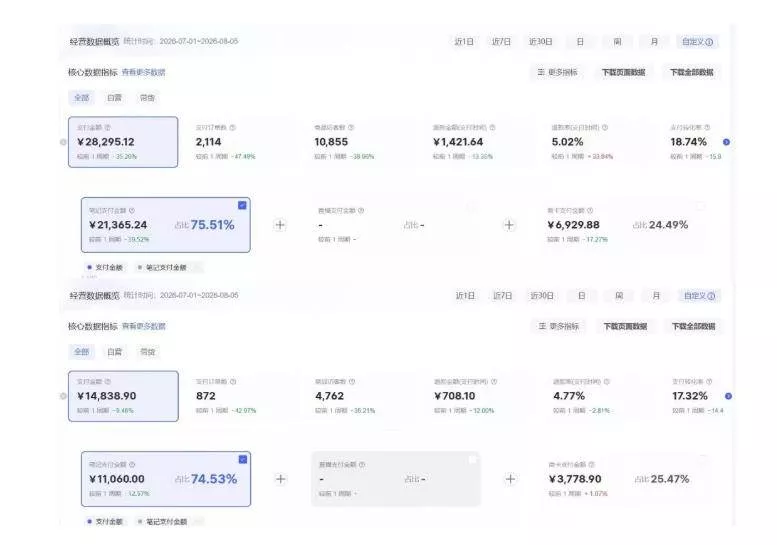Click plus icon left of ¥6,929.88 card
The image size is (777, 545).
[509, 225]
